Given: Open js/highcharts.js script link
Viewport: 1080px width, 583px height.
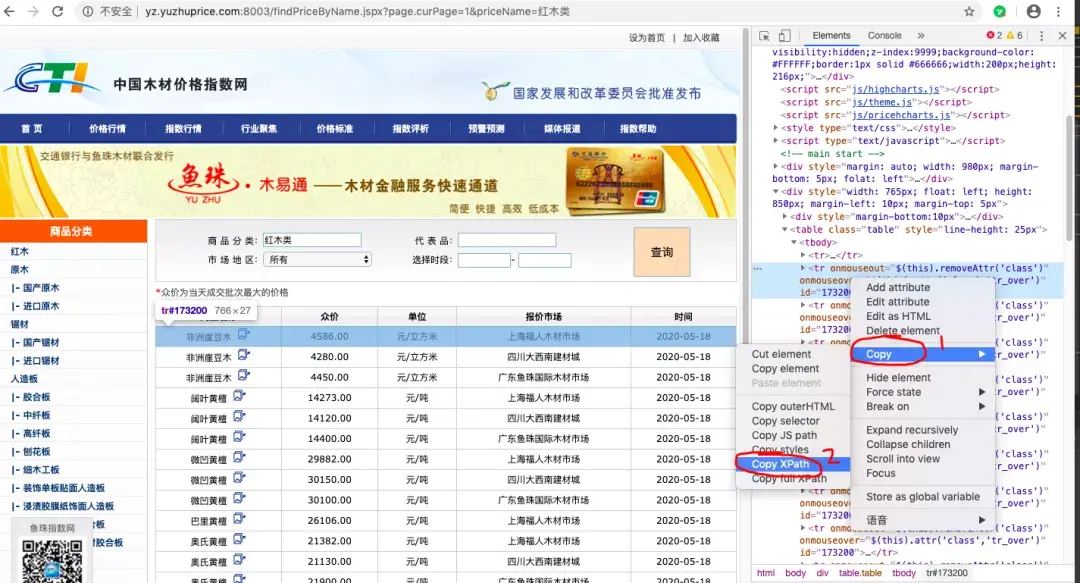Looking at the screenshot, I should click(x=895, y=90).
